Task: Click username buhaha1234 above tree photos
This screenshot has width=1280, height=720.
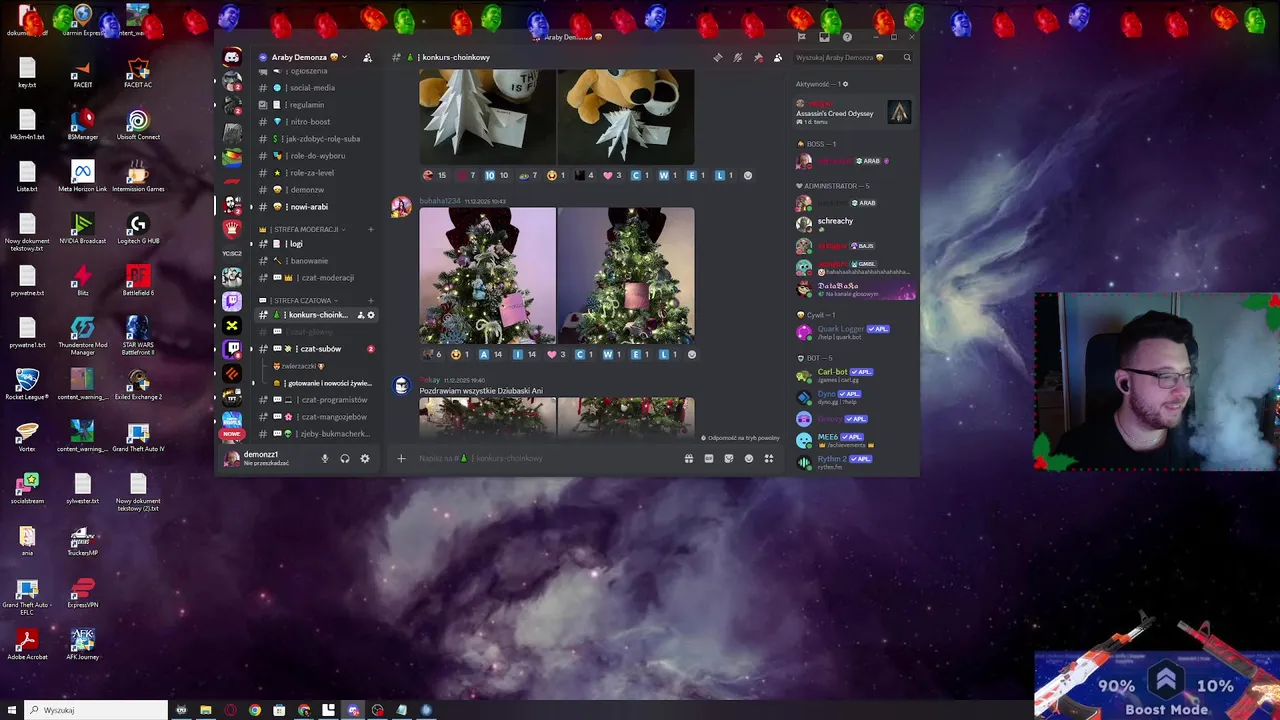Action: click(x=440, y=201)
